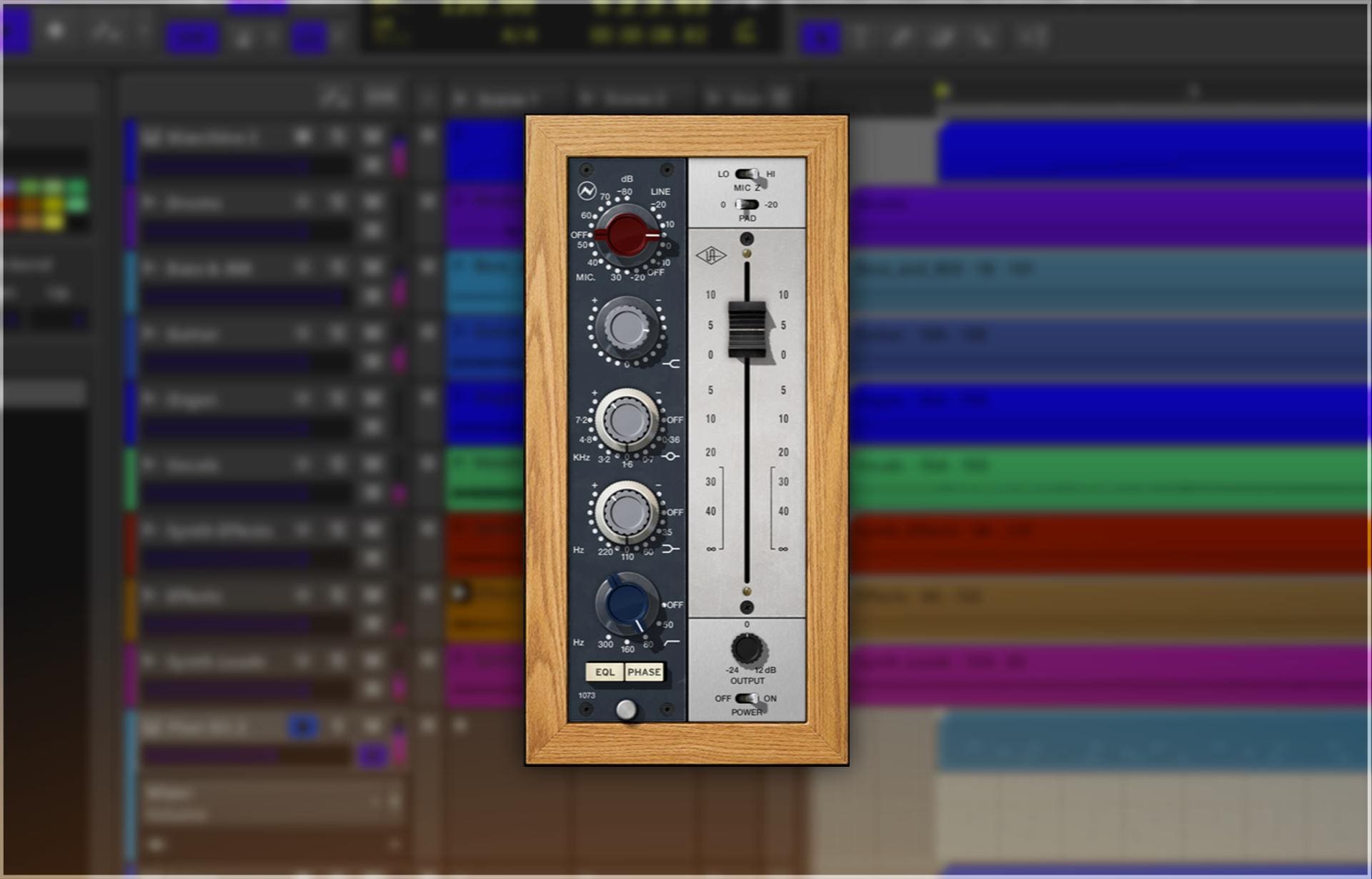
Task: Click the UA diamond logo
Action: (710, 255)
